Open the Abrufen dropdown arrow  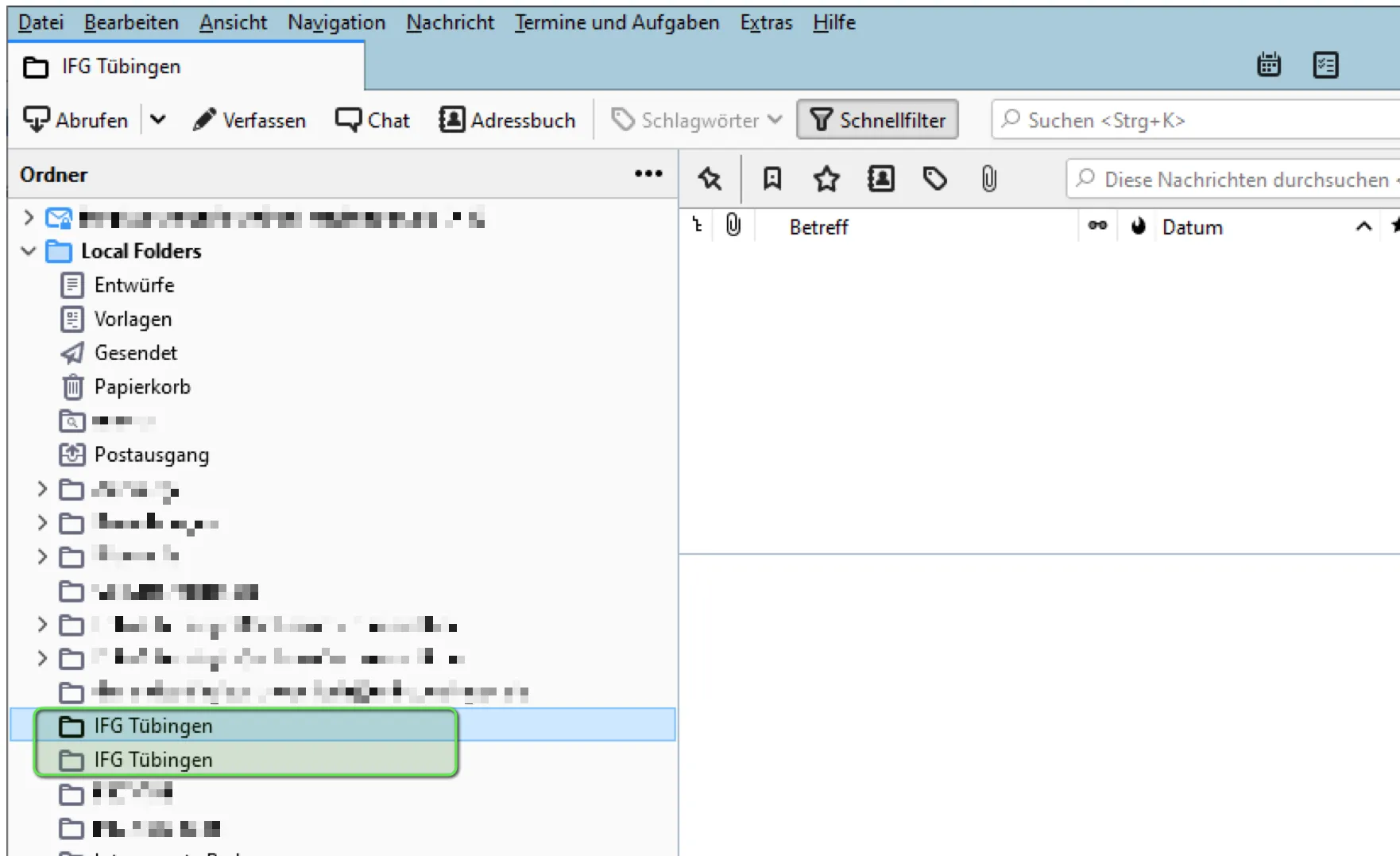158,120
